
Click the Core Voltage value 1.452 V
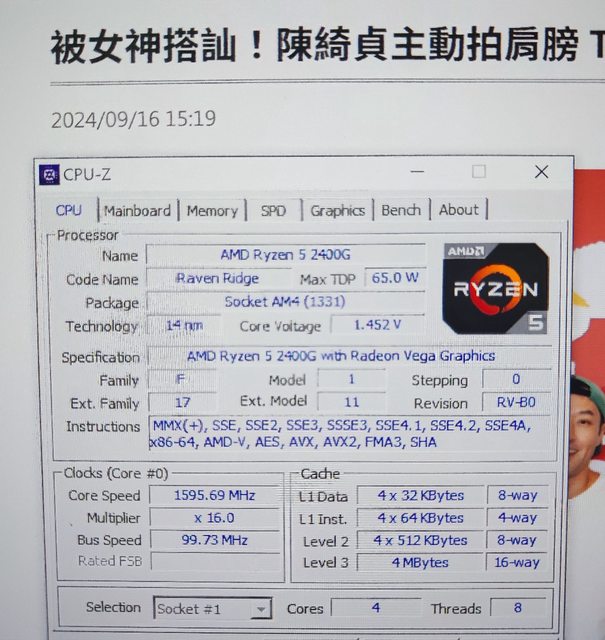(378, 325)
